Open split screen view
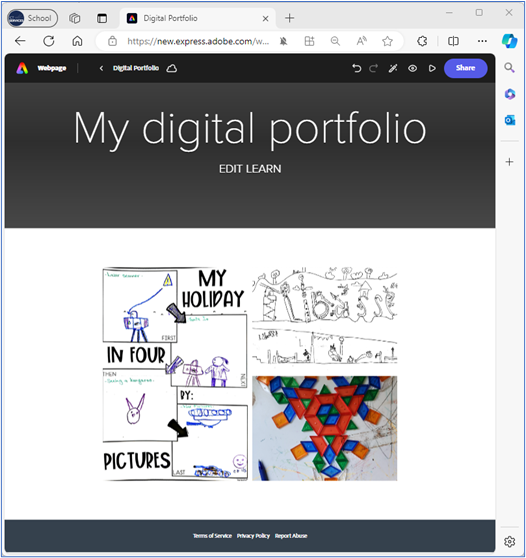526x558 pixels. (x=453, y=41)
